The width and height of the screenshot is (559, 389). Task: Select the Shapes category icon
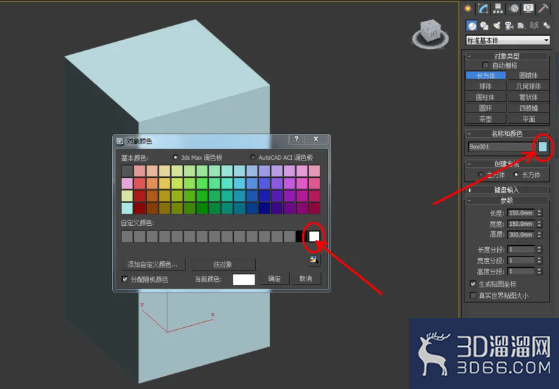(x=484, y=26)
